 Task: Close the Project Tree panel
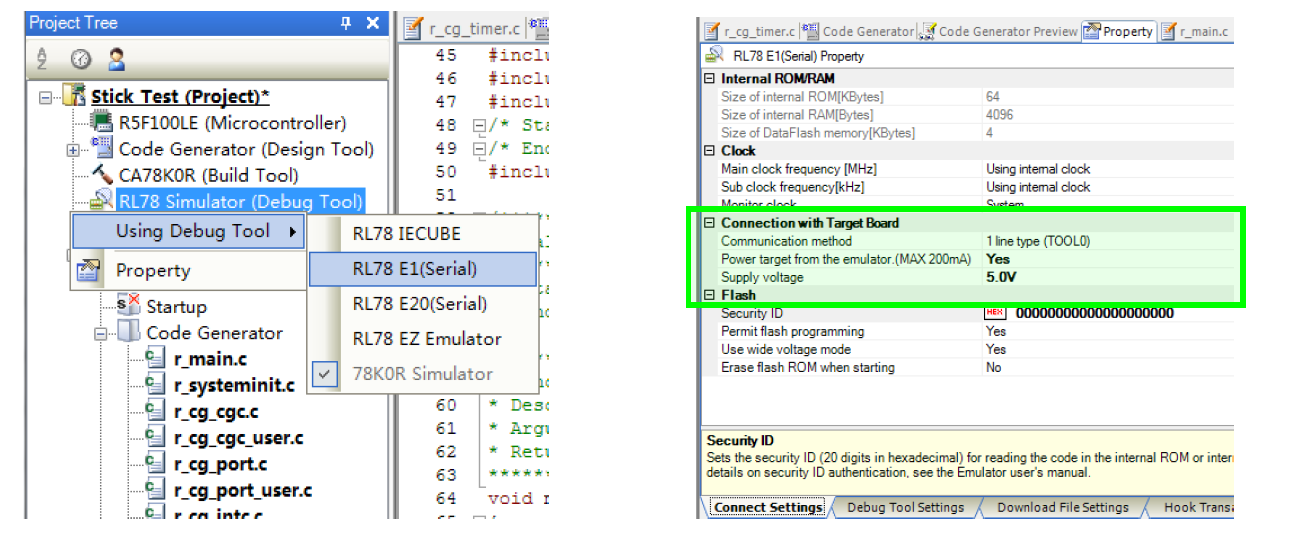[x=372, y=23]
